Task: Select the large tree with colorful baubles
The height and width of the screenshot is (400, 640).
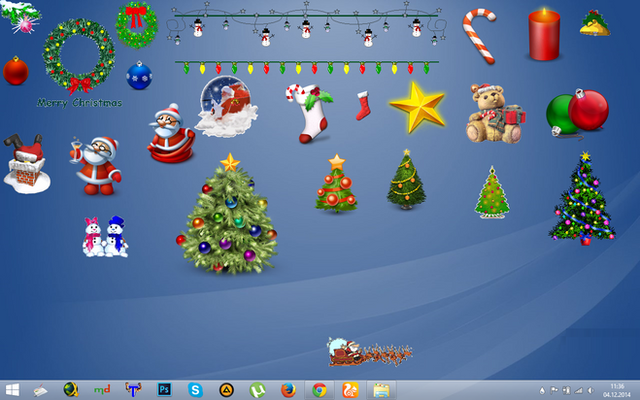Action: click(x=228, y=213)
